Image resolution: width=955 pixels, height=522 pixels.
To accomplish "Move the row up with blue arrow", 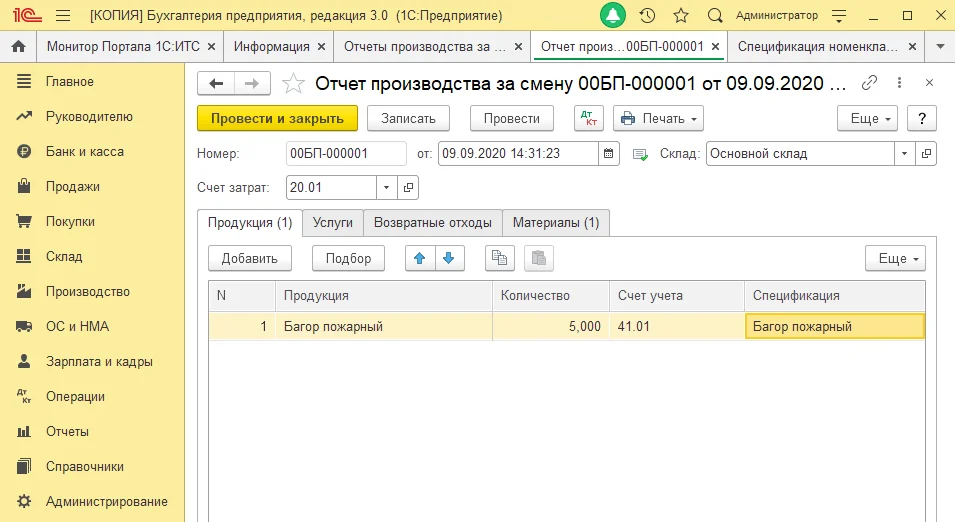I will coord(420,258).
